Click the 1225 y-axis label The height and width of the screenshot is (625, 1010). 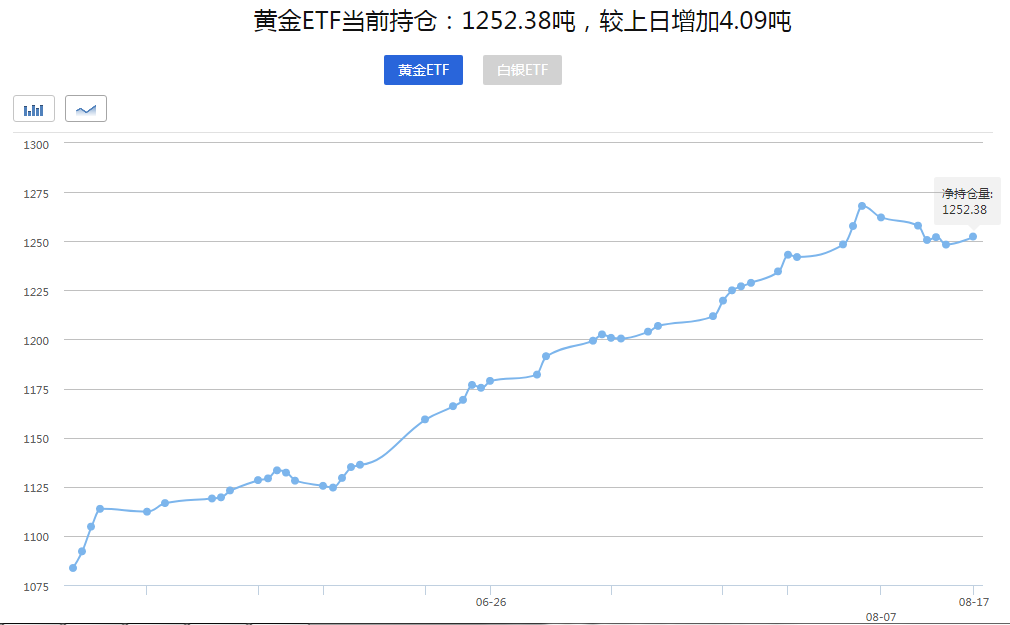point(36,292)
